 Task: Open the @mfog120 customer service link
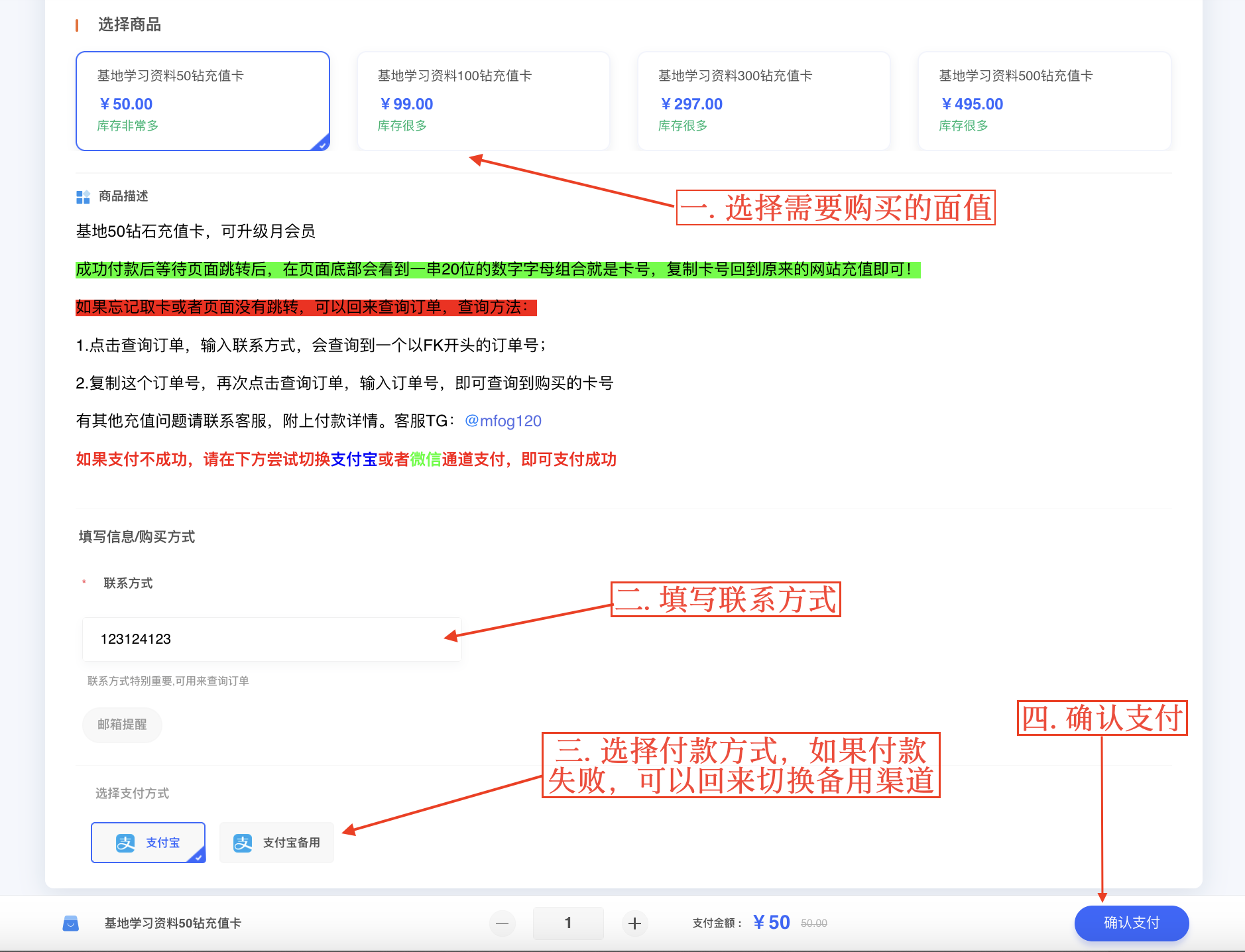(503, 421)
